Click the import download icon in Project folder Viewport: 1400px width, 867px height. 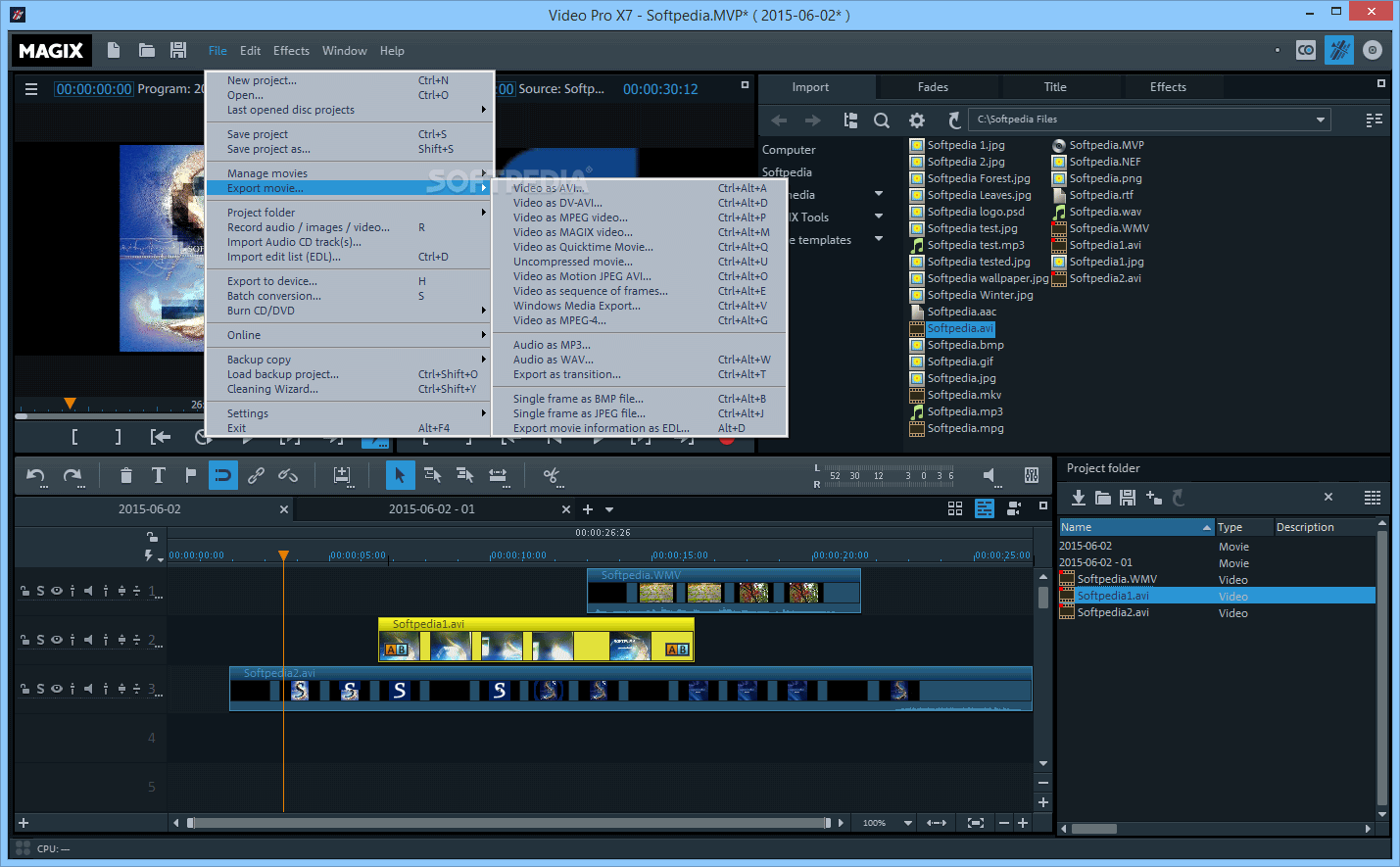(x=1078, y=498)
